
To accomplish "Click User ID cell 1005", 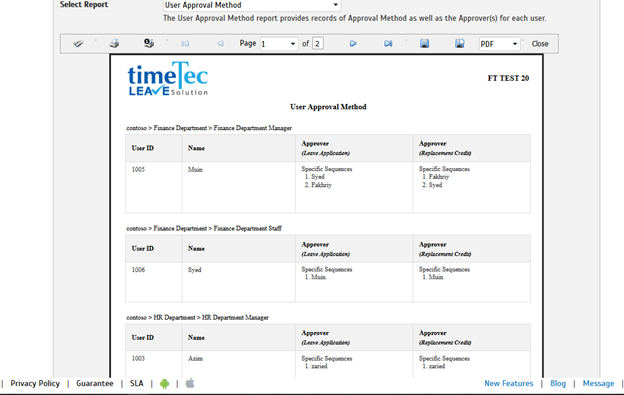I will pos(138,169).
